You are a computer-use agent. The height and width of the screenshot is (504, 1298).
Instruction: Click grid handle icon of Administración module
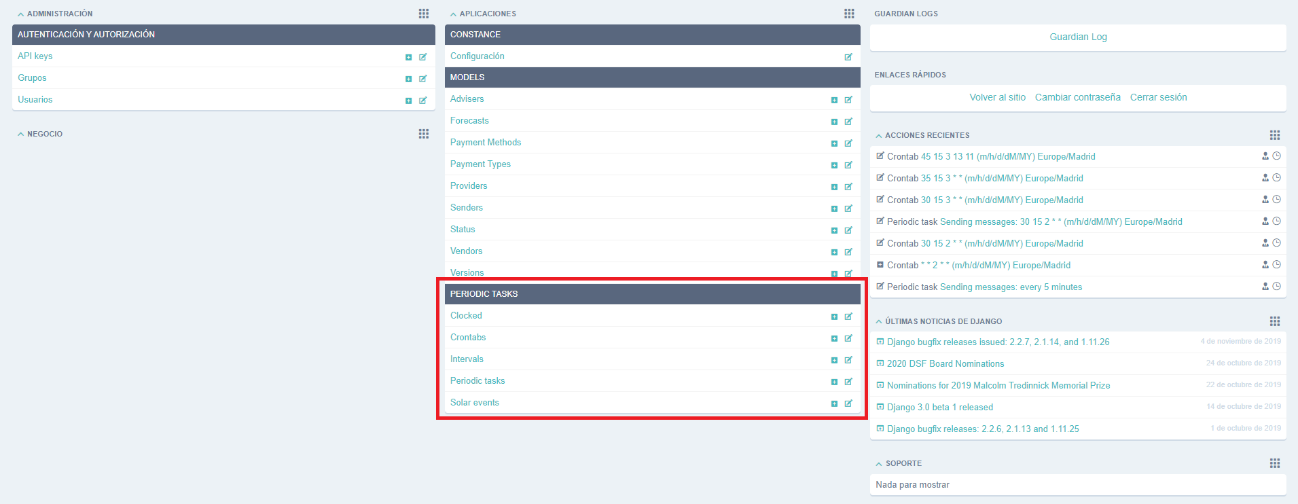click(x=423, y=14)
